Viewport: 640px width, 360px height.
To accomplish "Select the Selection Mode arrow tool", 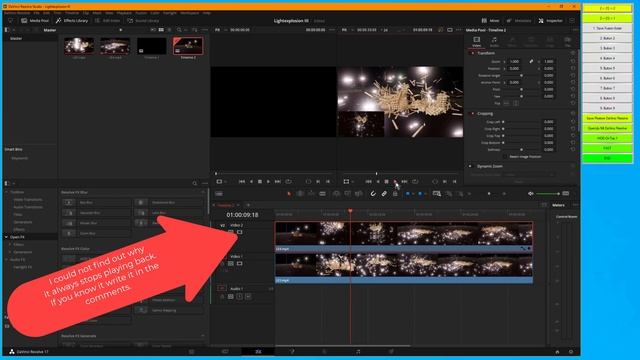I will coord(289,194).
